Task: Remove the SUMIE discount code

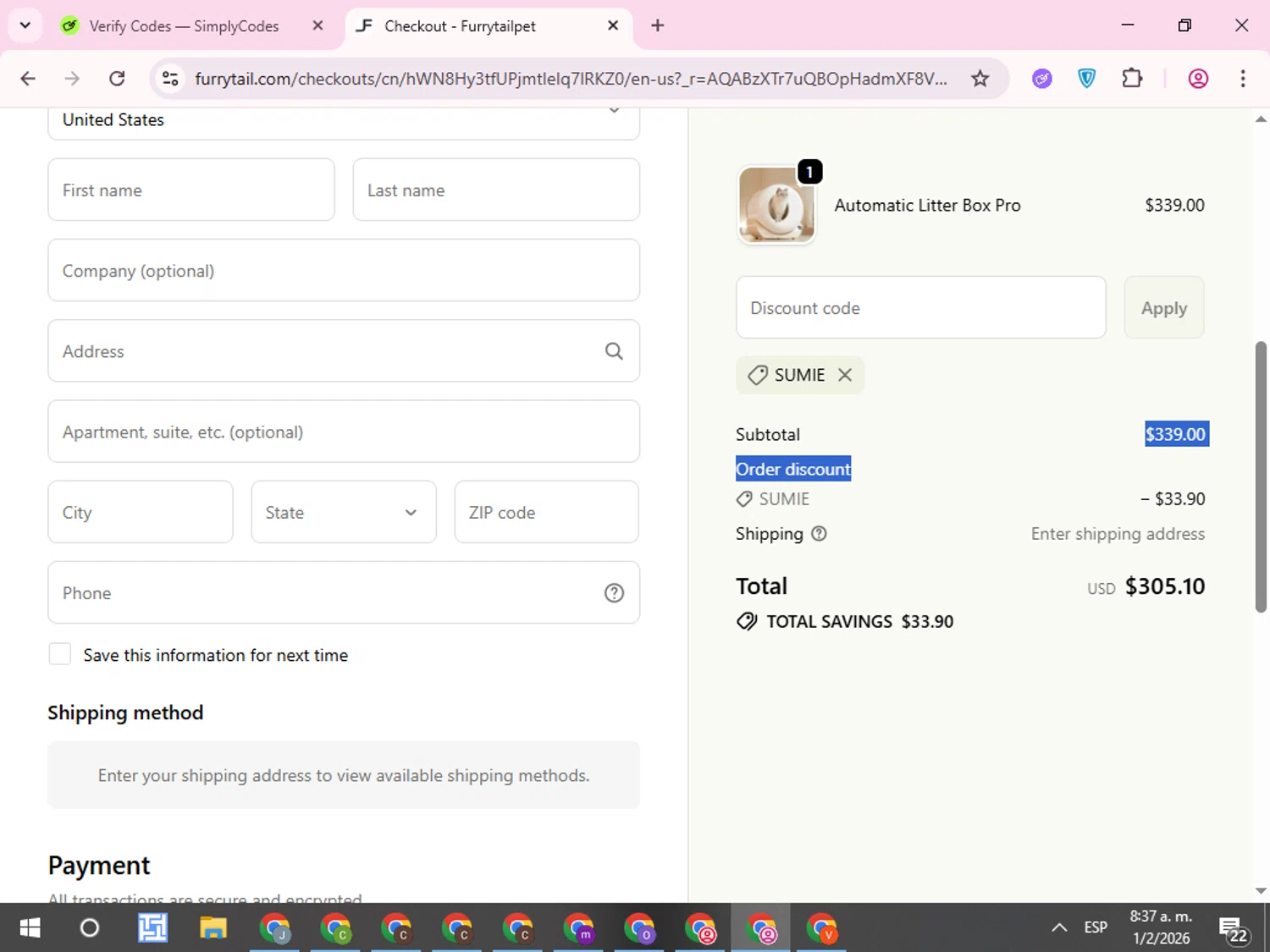Action: [x=845, y=375]
